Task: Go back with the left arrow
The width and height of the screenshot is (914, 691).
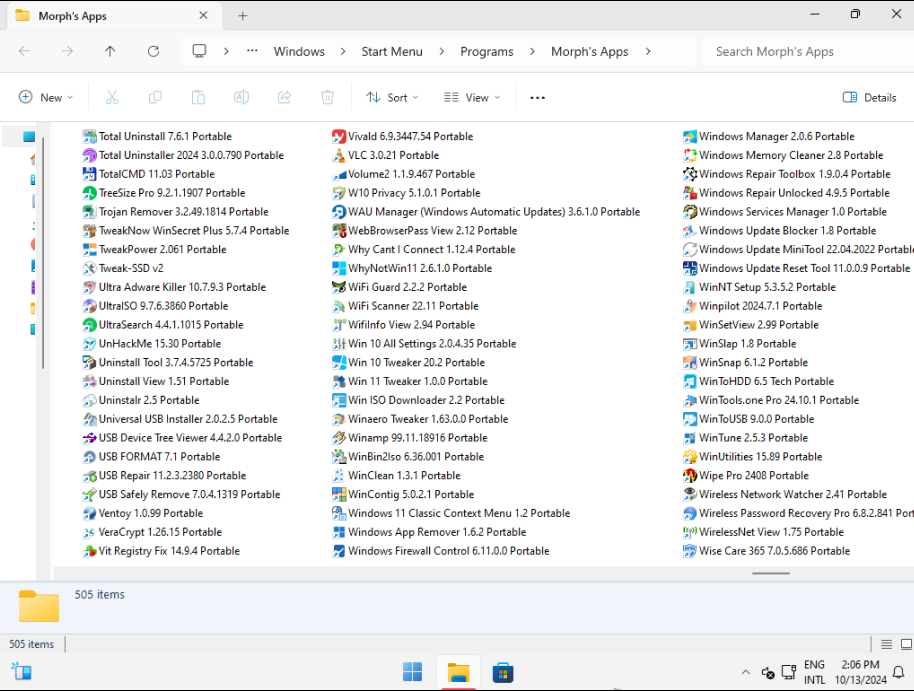Action: tap(24, 51)
